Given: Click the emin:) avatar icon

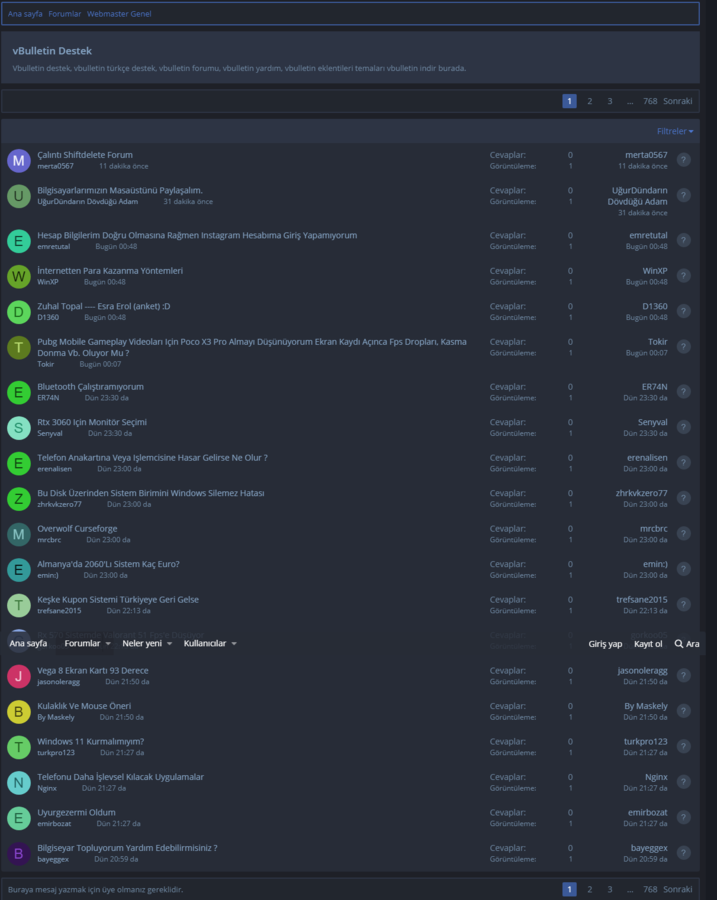Looking at the screenshot, I should click(x=18, y=571).
